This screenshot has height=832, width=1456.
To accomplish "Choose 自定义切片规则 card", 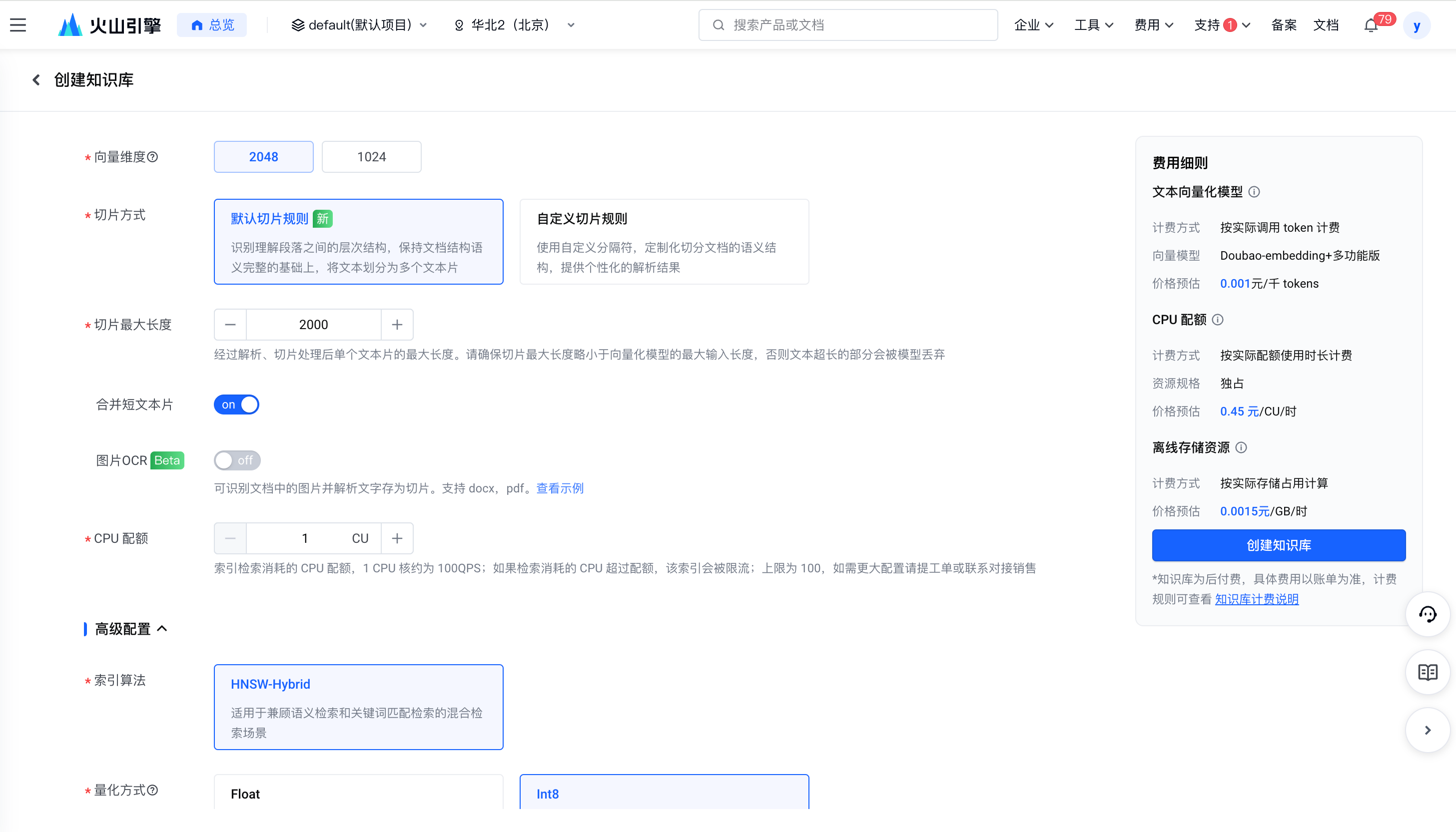I will [x=664, y=242].
